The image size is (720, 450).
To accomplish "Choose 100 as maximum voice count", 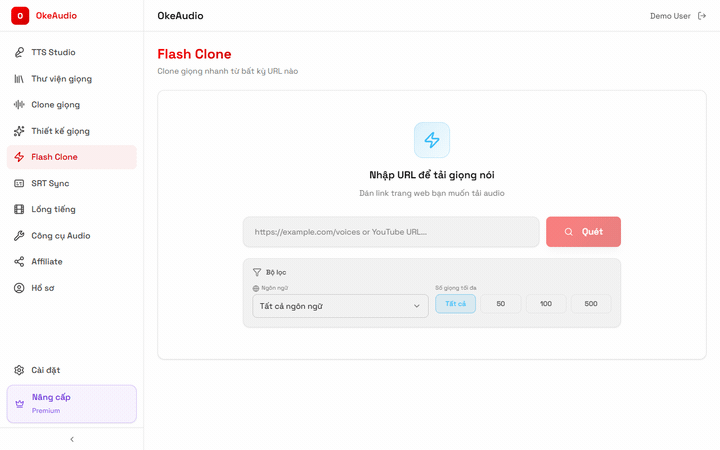I will (x=545, y=304).
